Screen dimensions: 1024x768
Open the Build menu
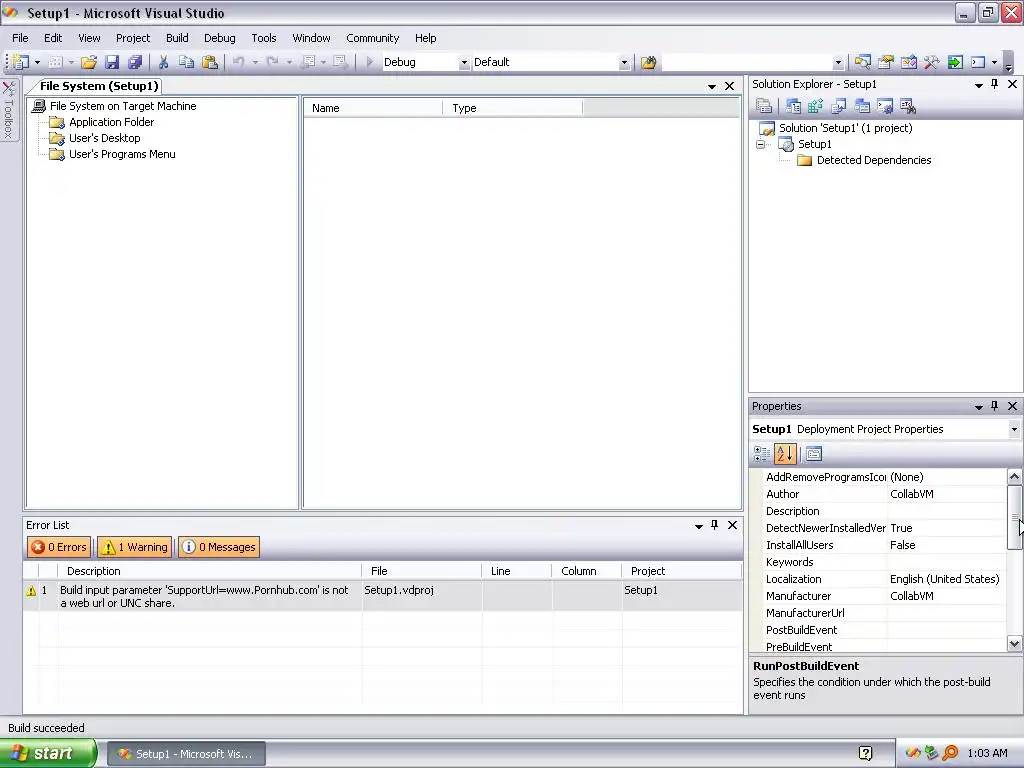(177, 38)
